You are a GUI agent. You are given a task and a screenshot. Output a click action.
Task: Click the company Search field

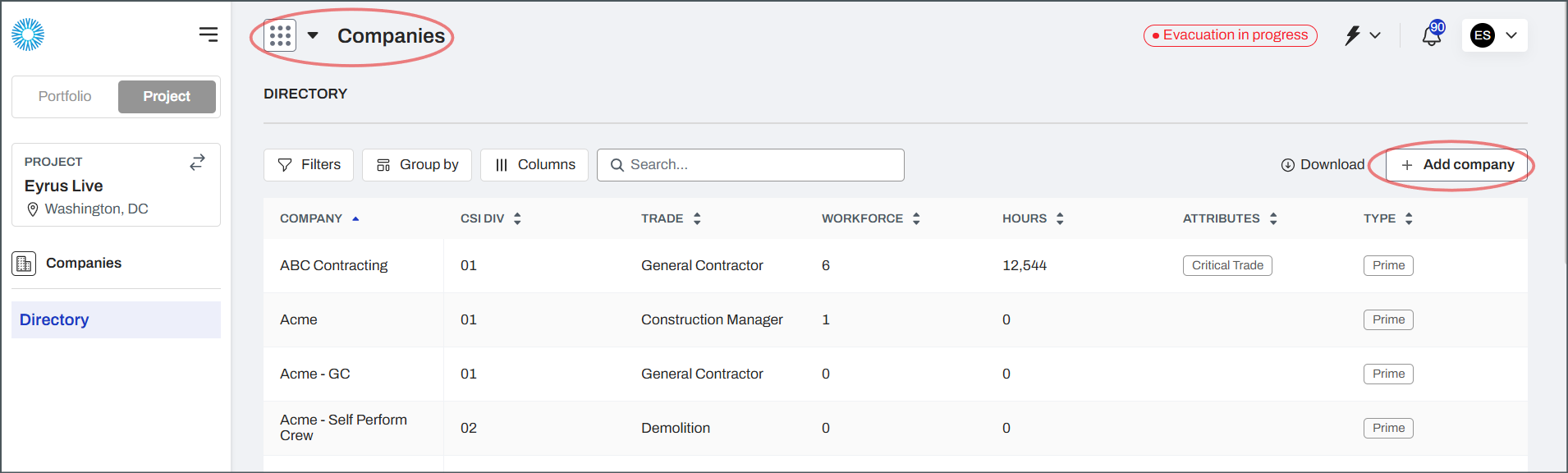(750, 165)
